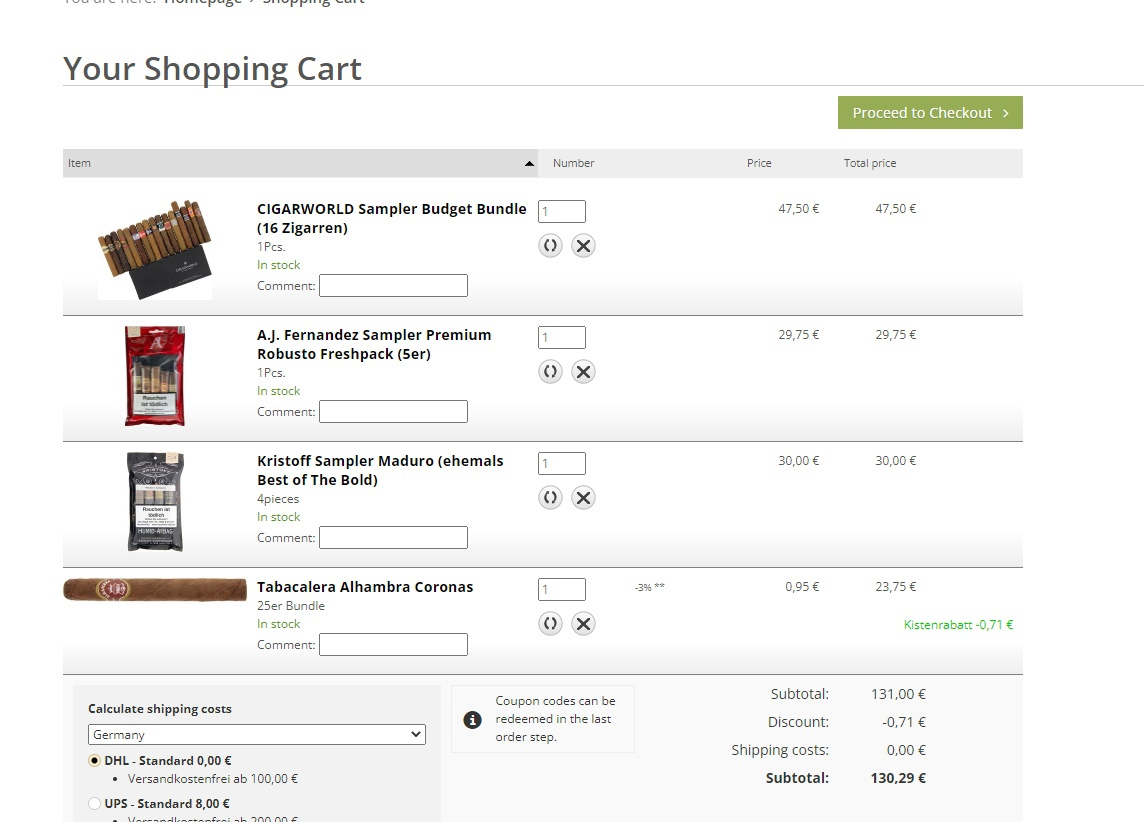Viewport: 1144px width, 822px height.
Task: Open CIGARWORLD Sampler Budget Bundle product link
Action: [392, 218]
